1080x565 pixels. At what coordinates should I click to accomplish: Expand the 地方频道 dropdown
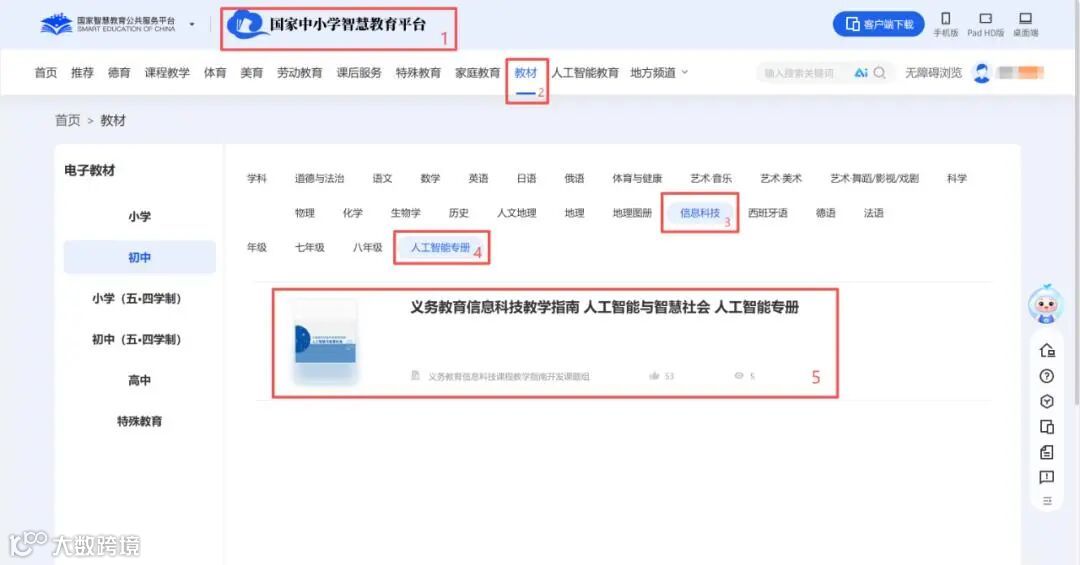point(658,72)
